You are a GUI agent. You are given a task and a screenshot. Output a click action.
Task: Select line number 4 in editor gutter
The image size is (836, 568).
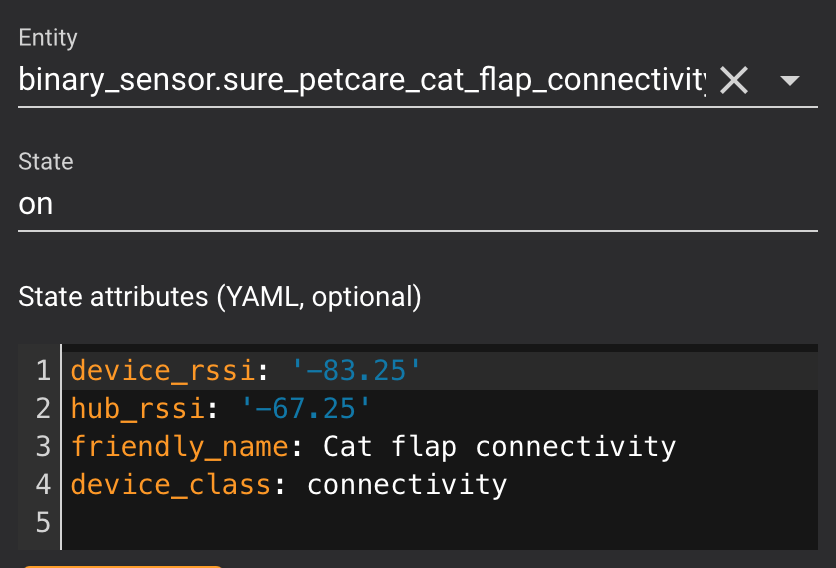pyautogui.click(x=42, y=485)
